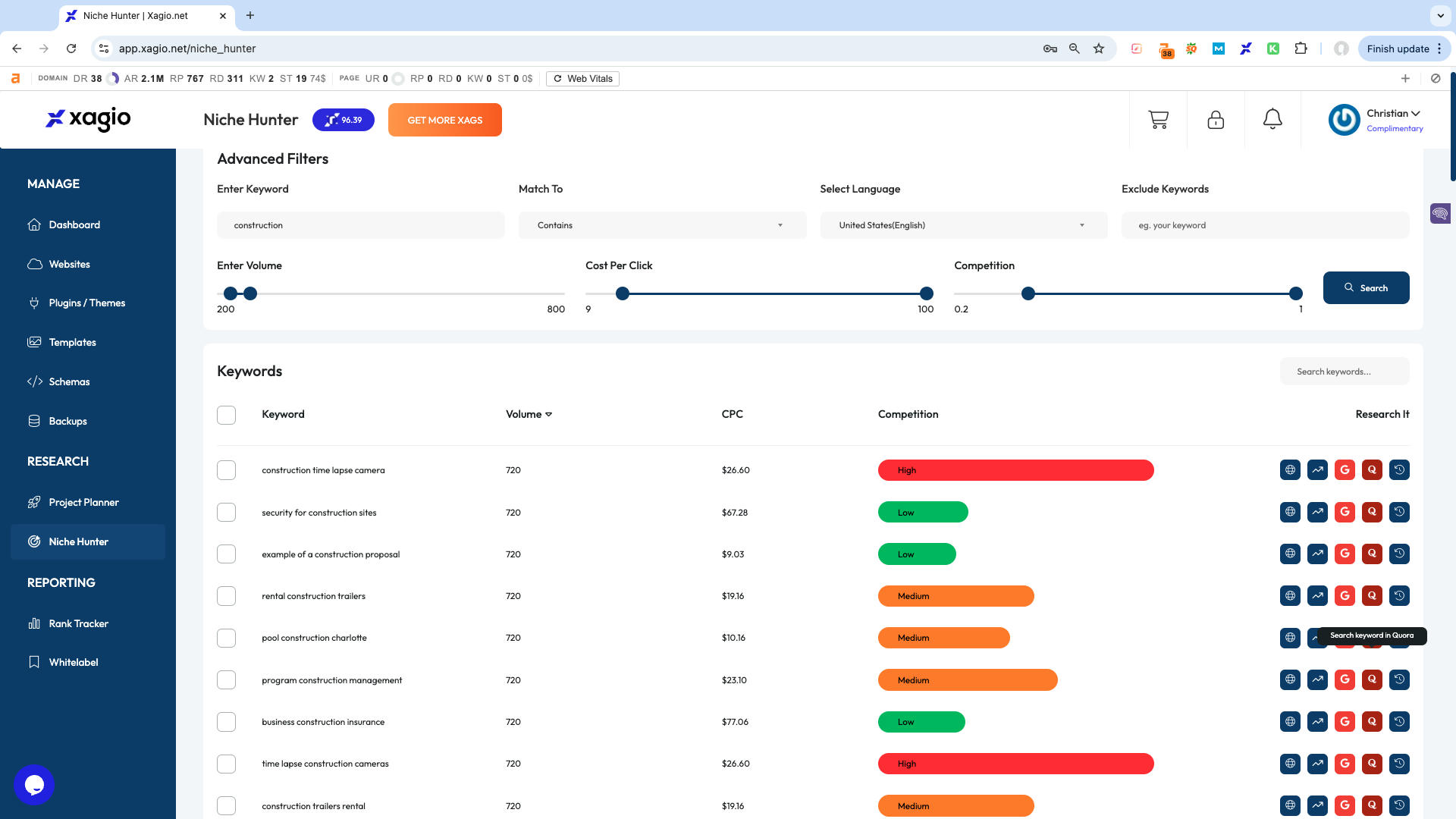This screenshot has width=1456, height=819.
Task: Click the padlock icon in header
Action: tap(1216, 120)
